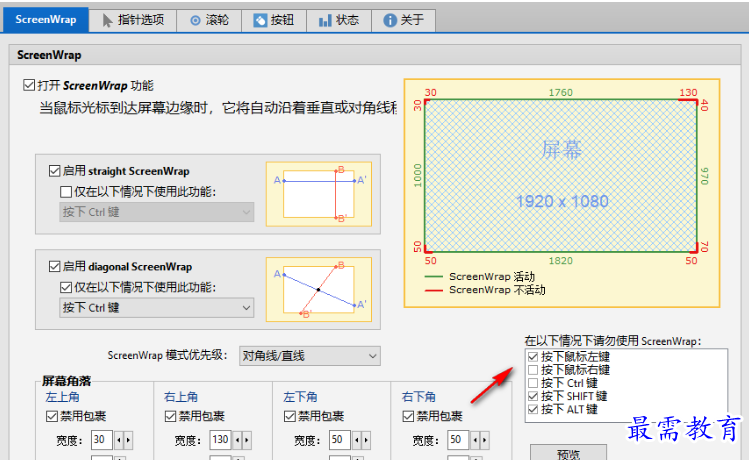Open the ScreenWrap 模式优先级 dropdown
The height and width of the screenshot is (460, 749).
310,356
